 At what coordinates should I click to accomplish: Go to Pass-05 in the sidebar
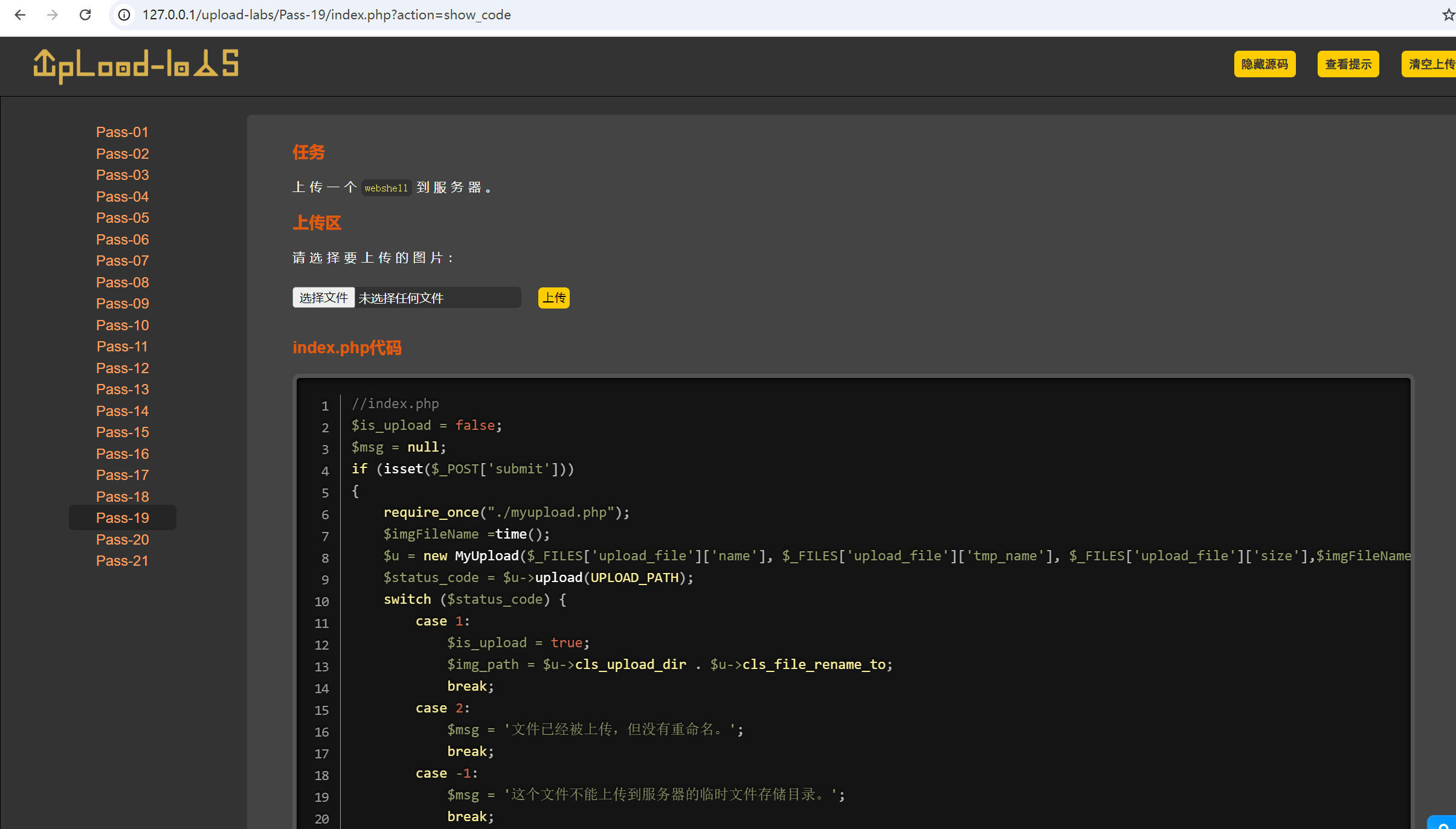pyautogui.click(x=122, y=218)
